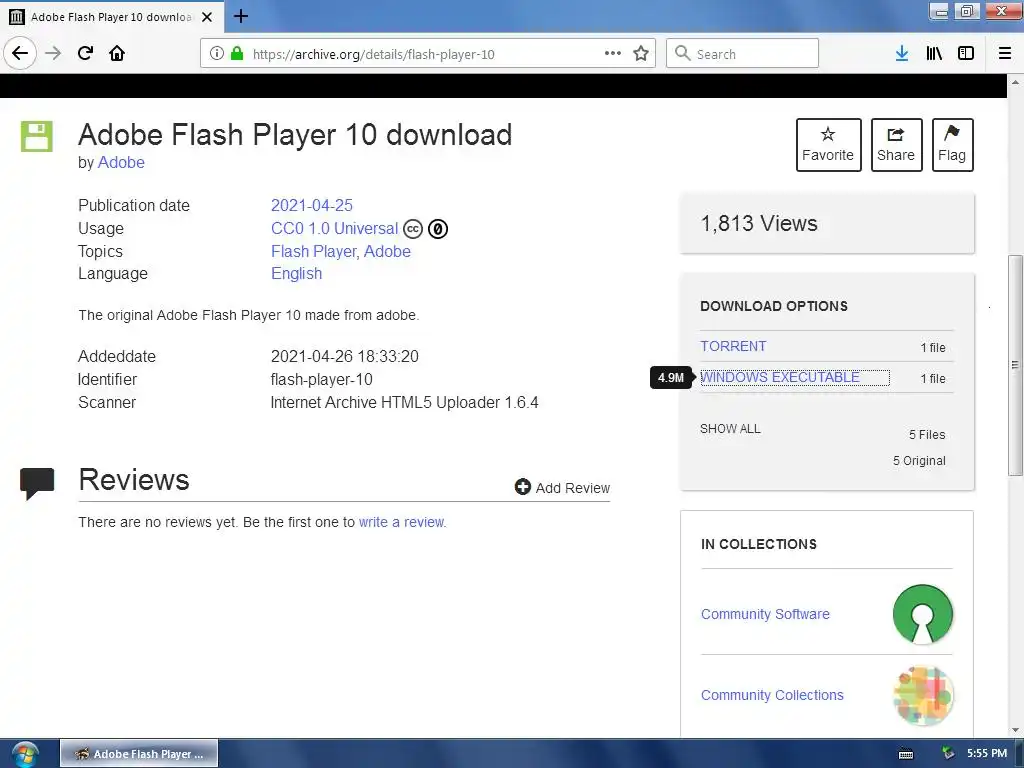Go back to the previous page
Viewport: 1024px width, 768px height.
20,53
